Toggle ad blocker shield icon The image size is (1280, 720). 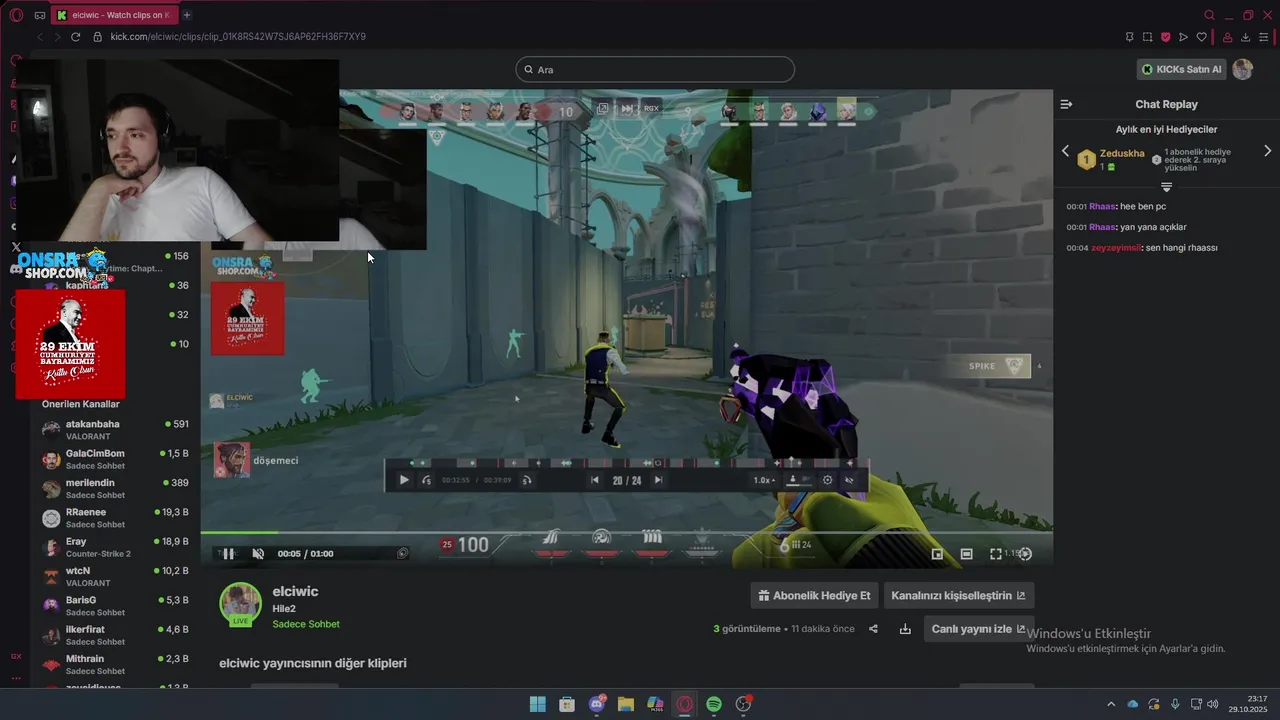[x=1165, y=37]
